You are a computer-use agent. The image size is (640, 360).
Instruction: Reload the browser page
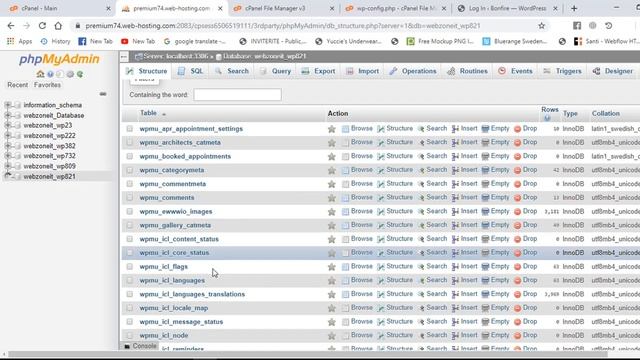(x=42, y=26)
